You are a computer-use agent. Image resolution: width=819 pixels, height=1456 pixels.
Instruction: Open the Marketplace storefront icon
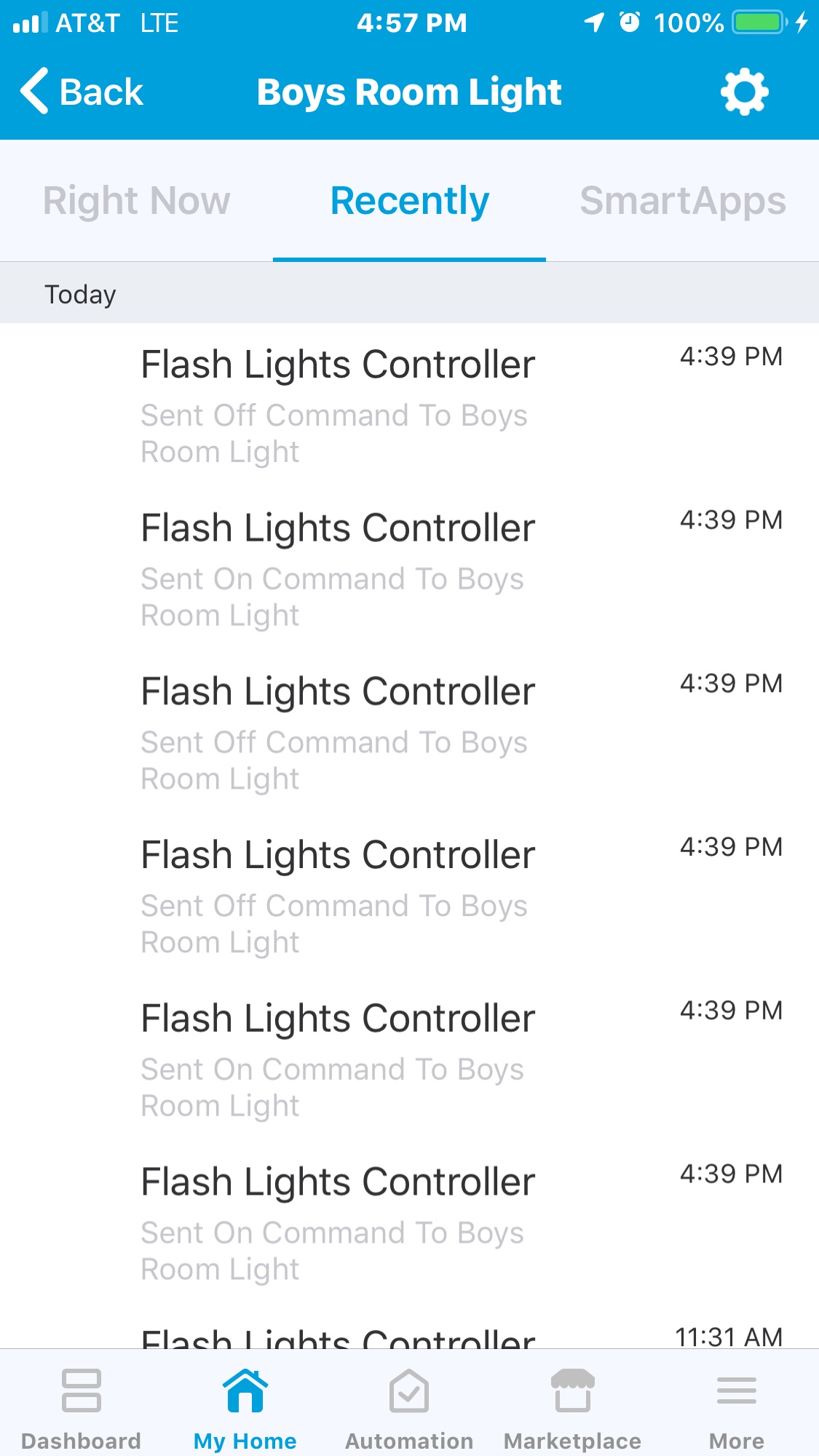pos(573,1391)
